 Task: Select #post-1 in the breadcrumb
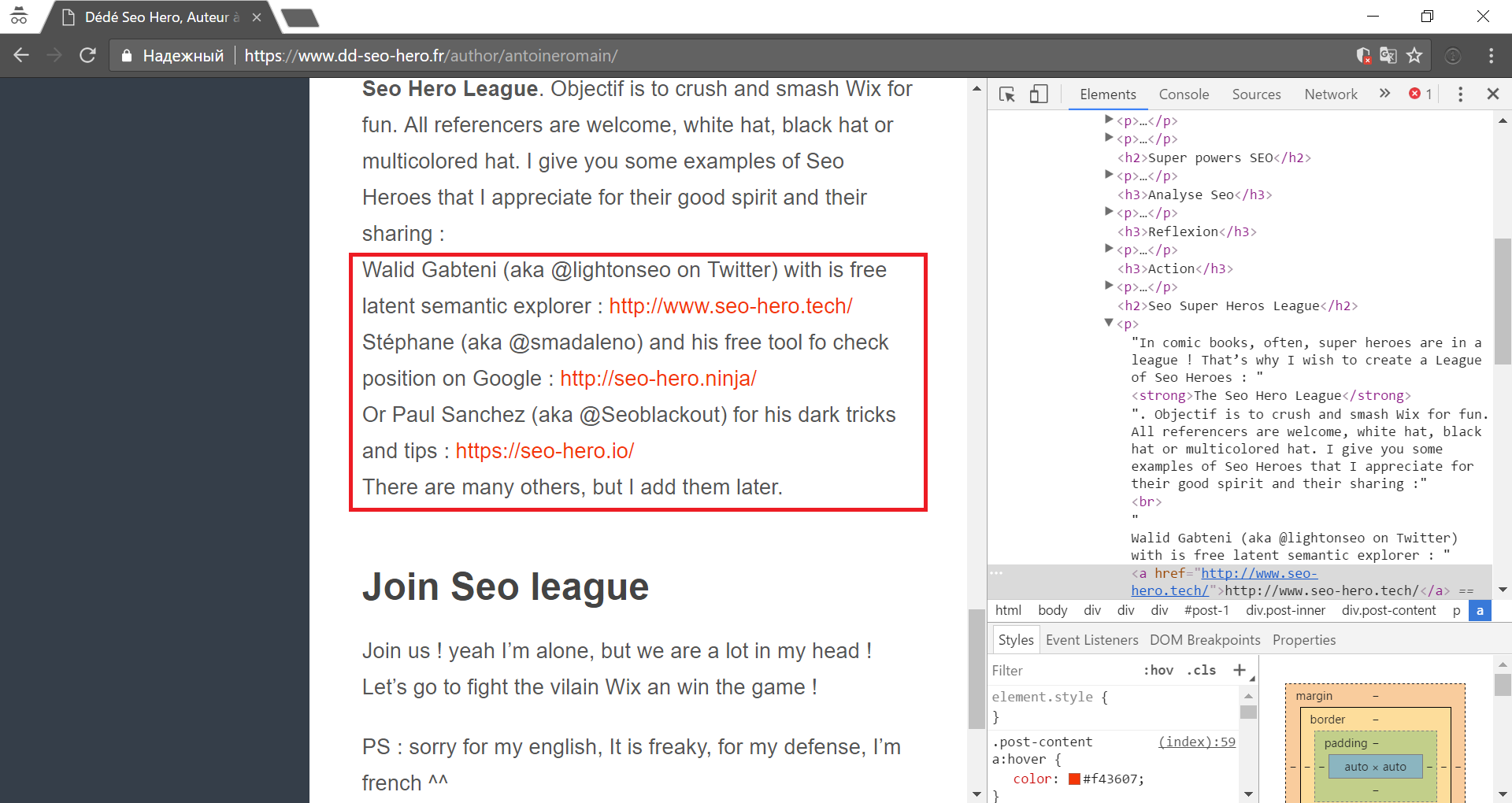[1206, 610]
